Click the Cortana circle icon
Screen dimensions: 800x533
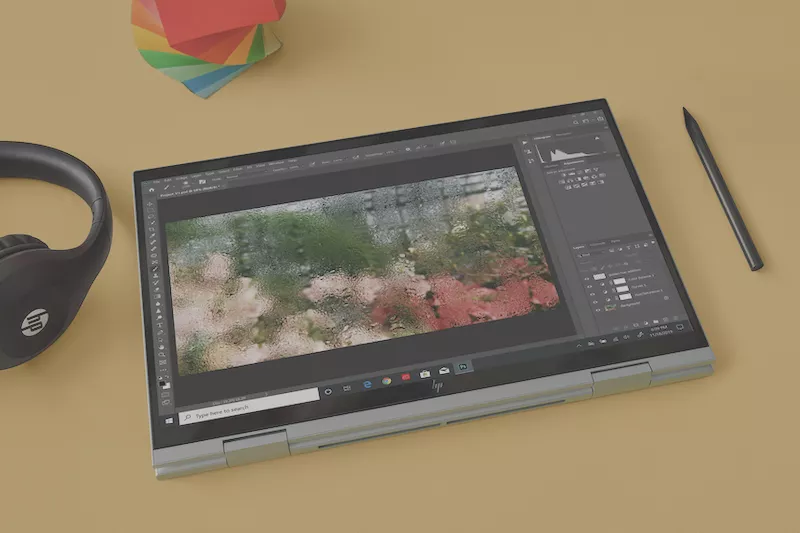pos(329,392)
